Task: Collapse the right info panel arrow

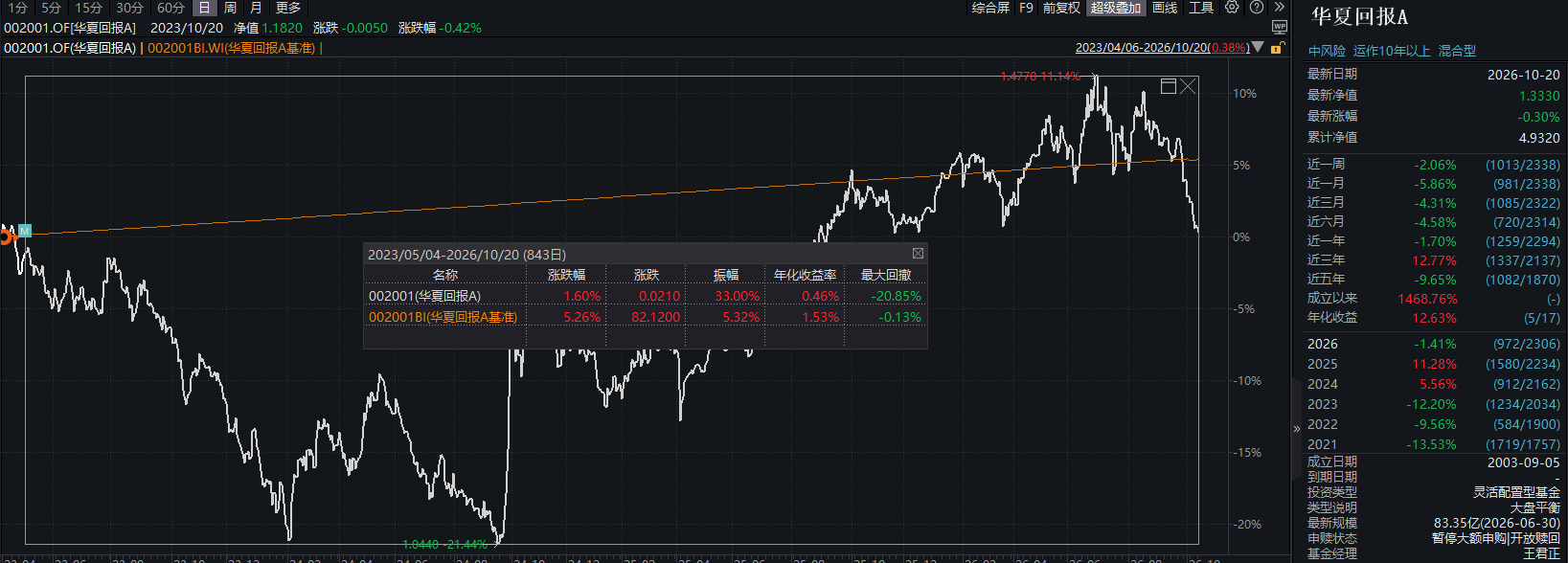Action: 1297,429
